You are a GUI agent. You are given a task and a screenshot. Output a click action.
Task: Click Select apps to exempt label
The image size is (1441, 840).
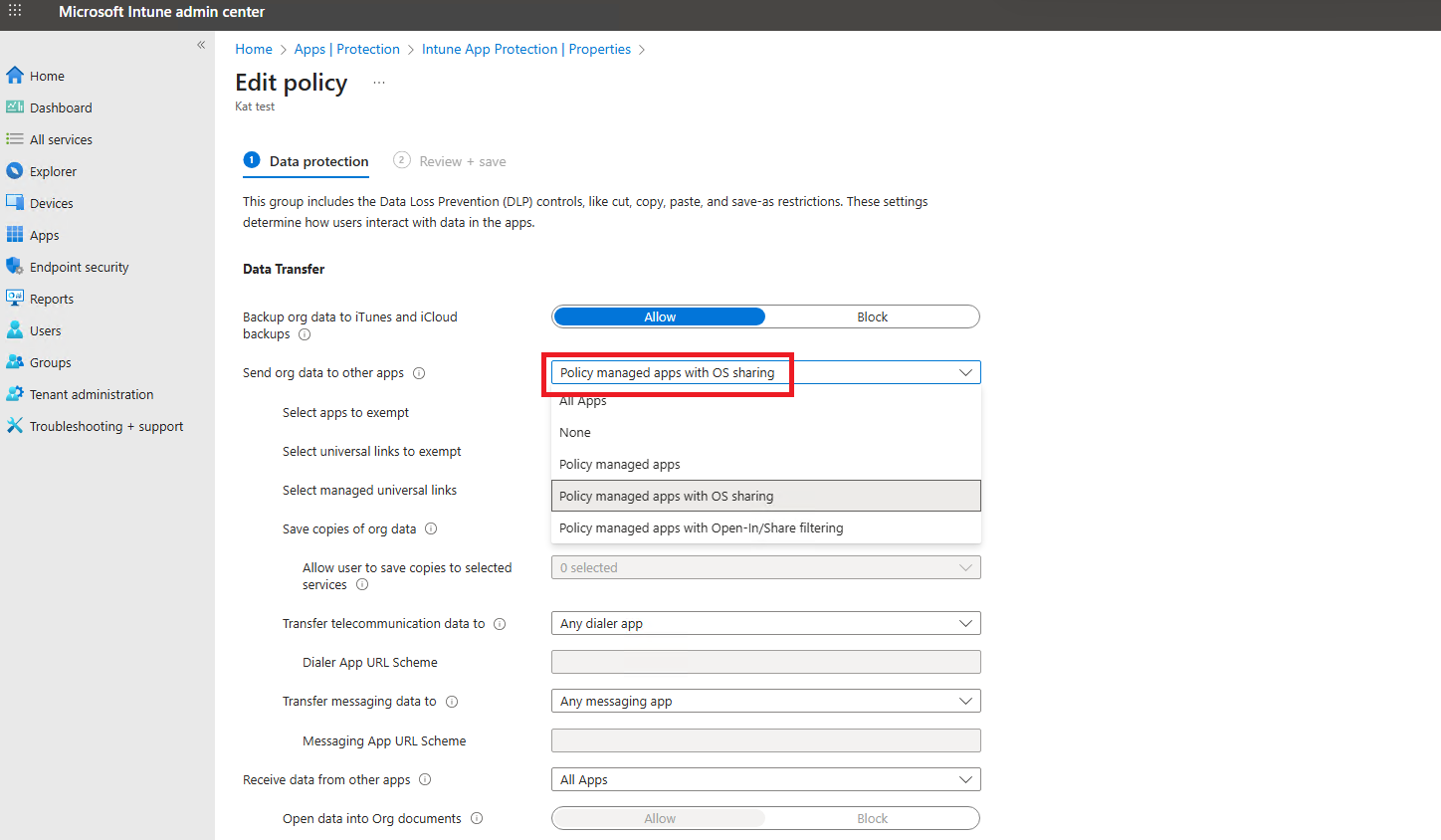click(x=345, y=412)
